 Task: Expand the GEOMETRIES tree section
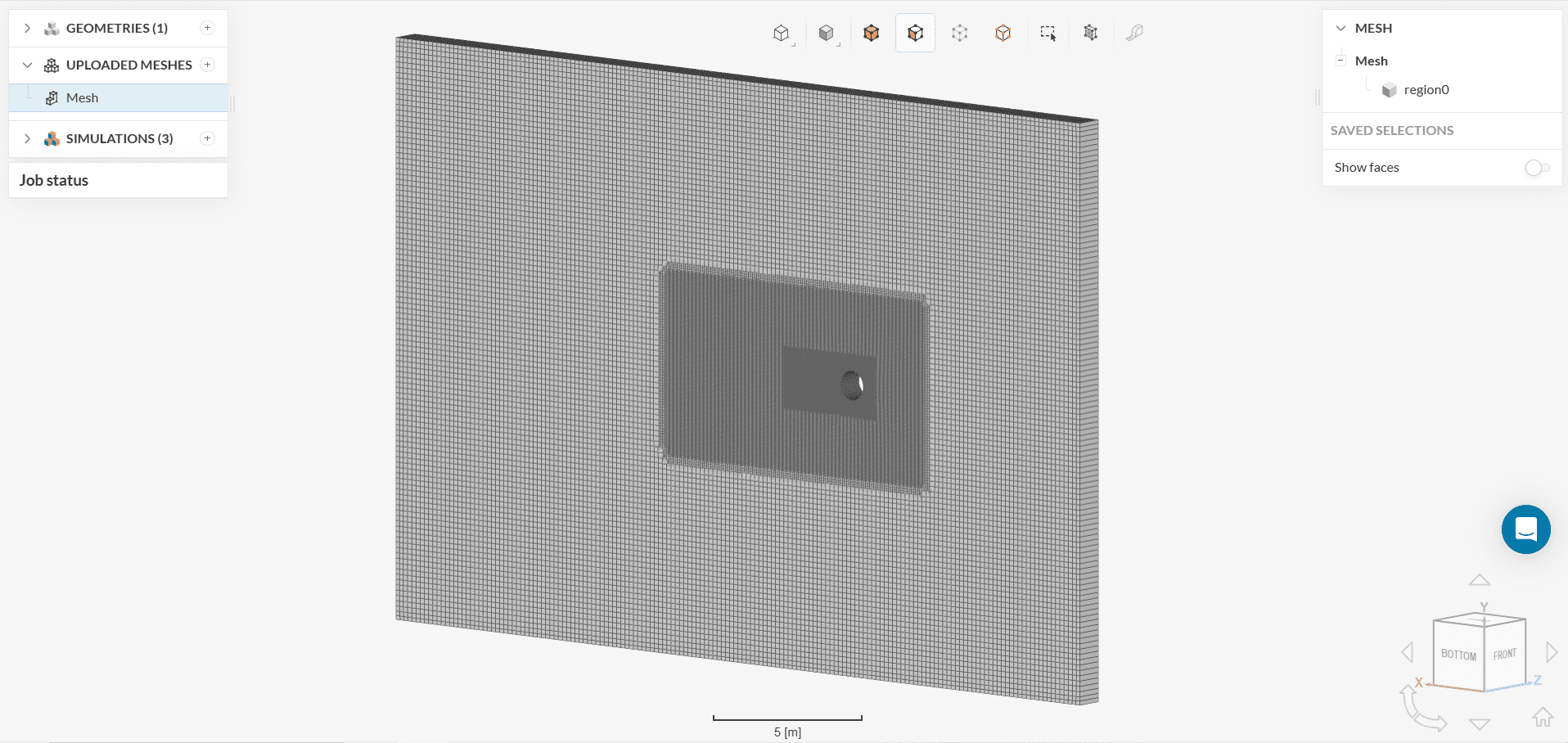[x=27, y=29]
